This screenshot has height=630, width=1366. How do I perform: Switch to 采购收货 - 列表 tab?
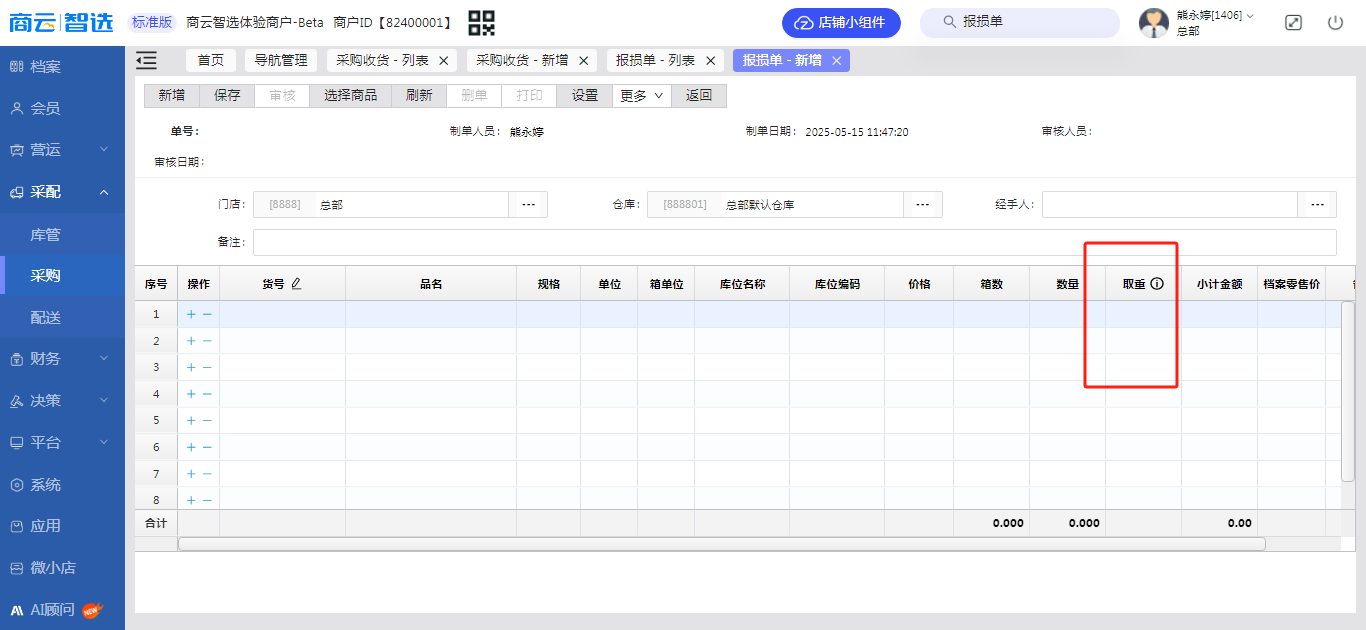click(x=382, y=61)
